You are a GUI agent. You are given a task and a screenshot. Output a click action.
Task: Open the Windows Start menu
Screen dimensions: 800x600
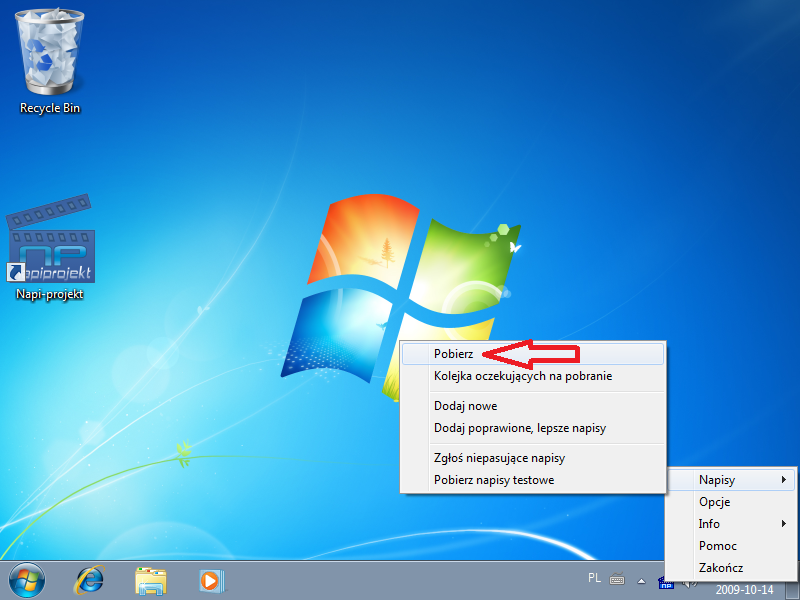(27, 581)
